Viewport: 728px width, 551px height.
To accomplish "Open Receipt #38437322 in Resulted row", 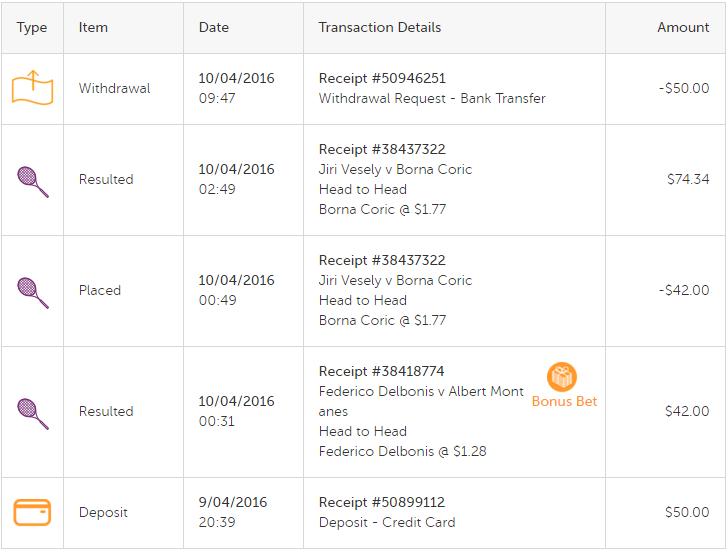I will tap(382, 149).
